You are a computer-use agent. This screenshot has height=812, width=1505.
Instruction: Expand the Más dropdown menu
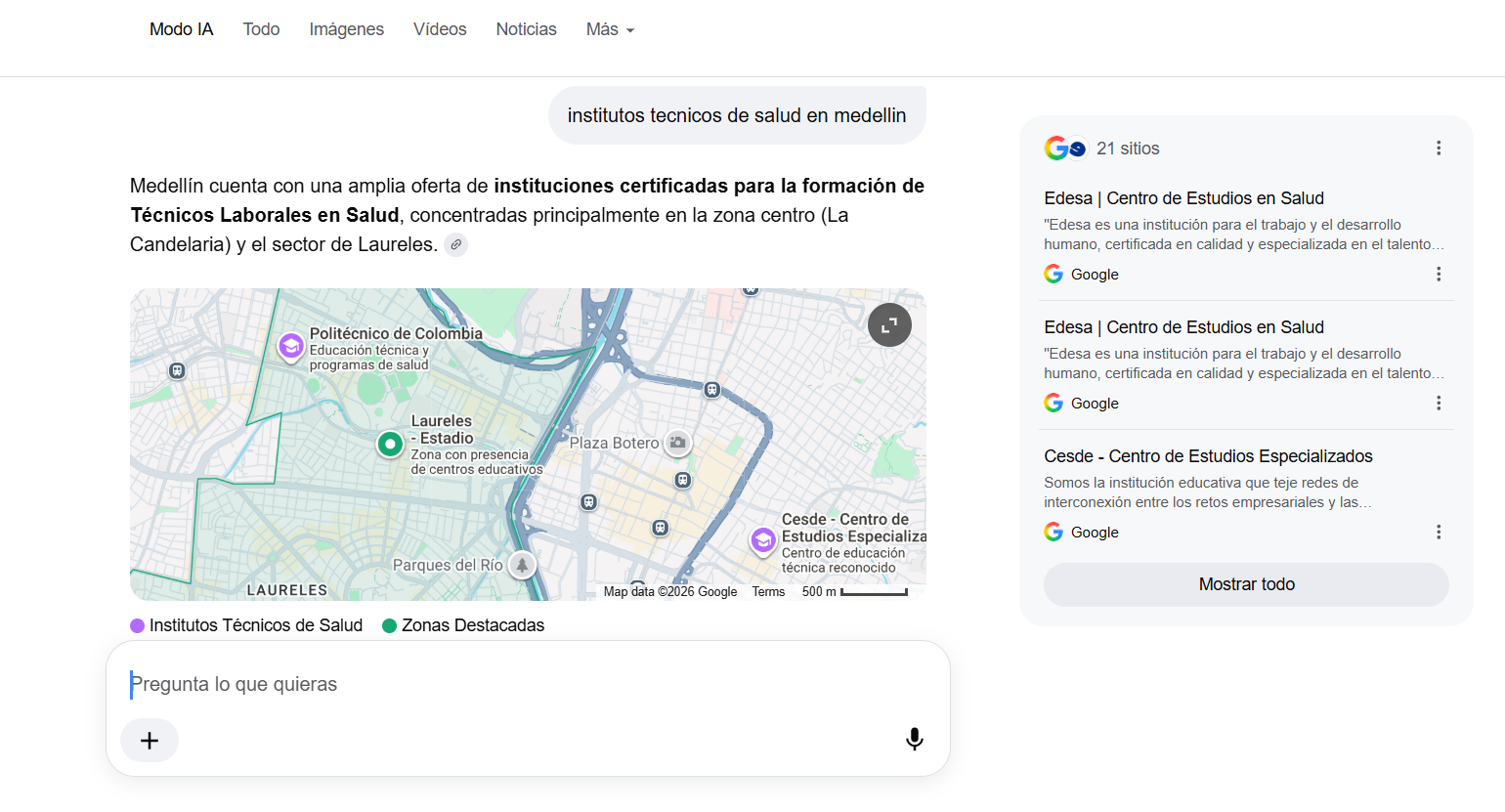click(x=610, y=29)
